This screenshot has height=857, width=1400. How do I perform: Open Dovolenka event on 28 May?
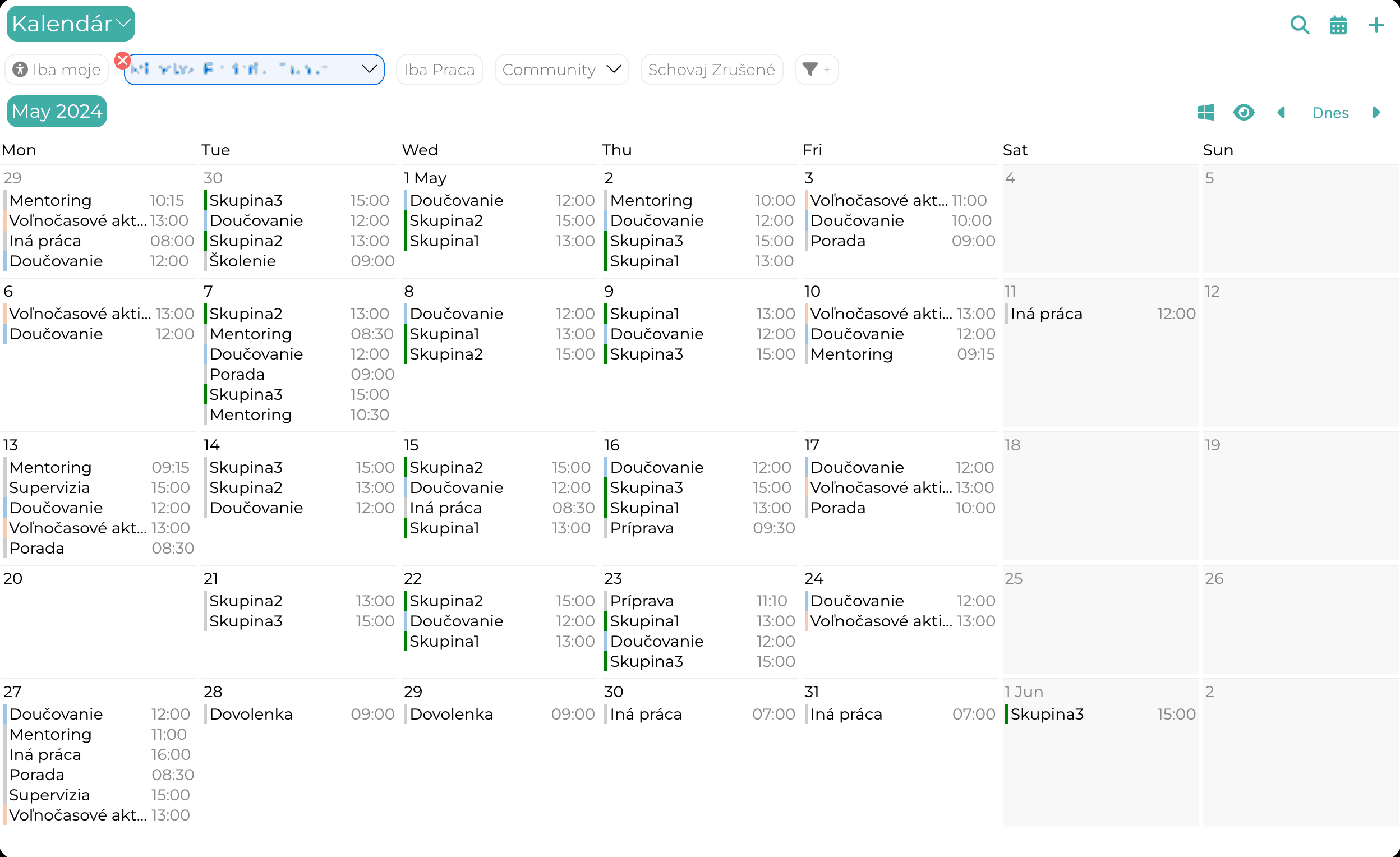[300, 715]
